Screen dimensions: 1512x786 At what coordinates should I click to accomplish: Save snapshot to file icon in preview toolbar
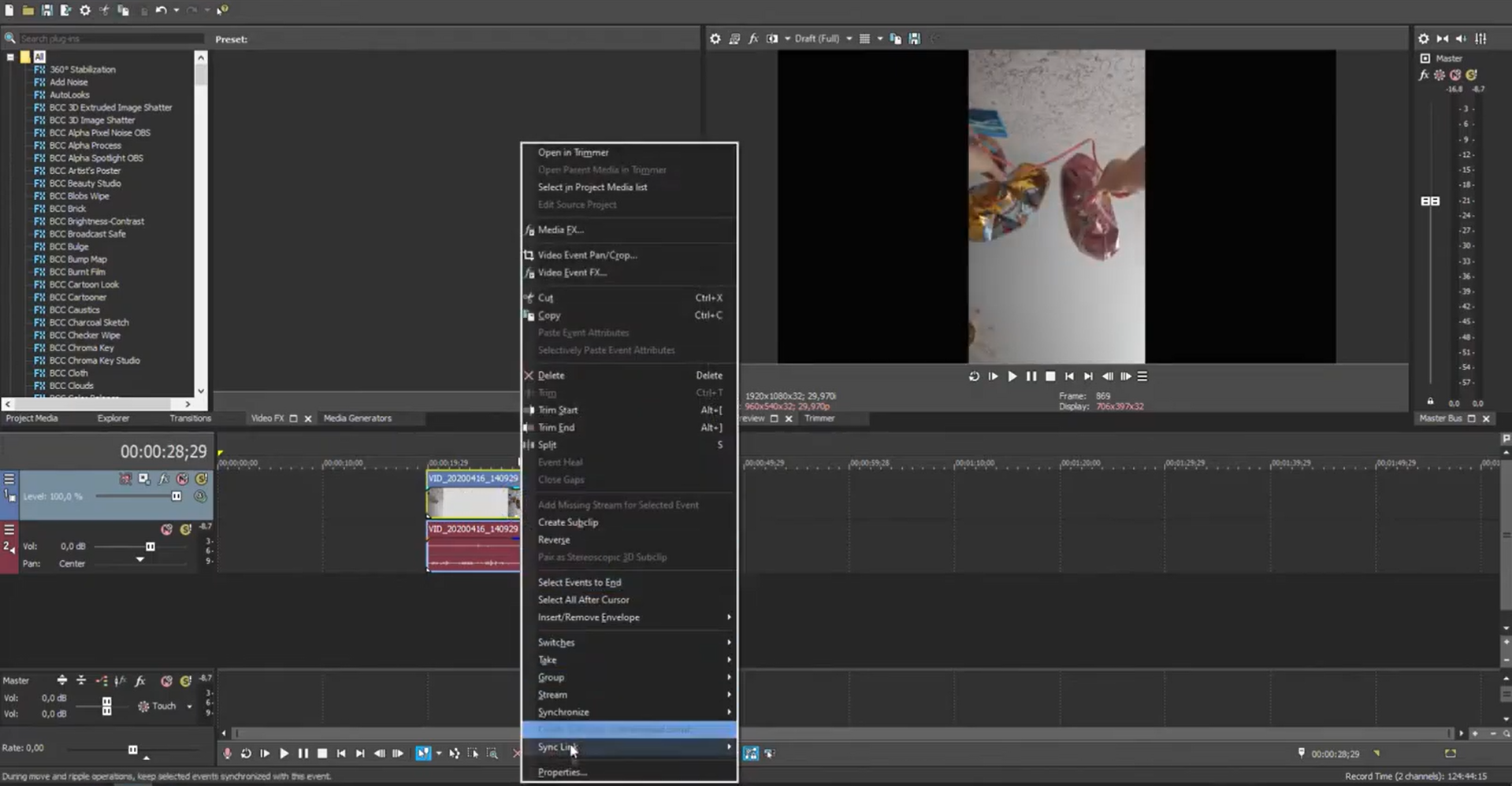(x=914, y=39)
